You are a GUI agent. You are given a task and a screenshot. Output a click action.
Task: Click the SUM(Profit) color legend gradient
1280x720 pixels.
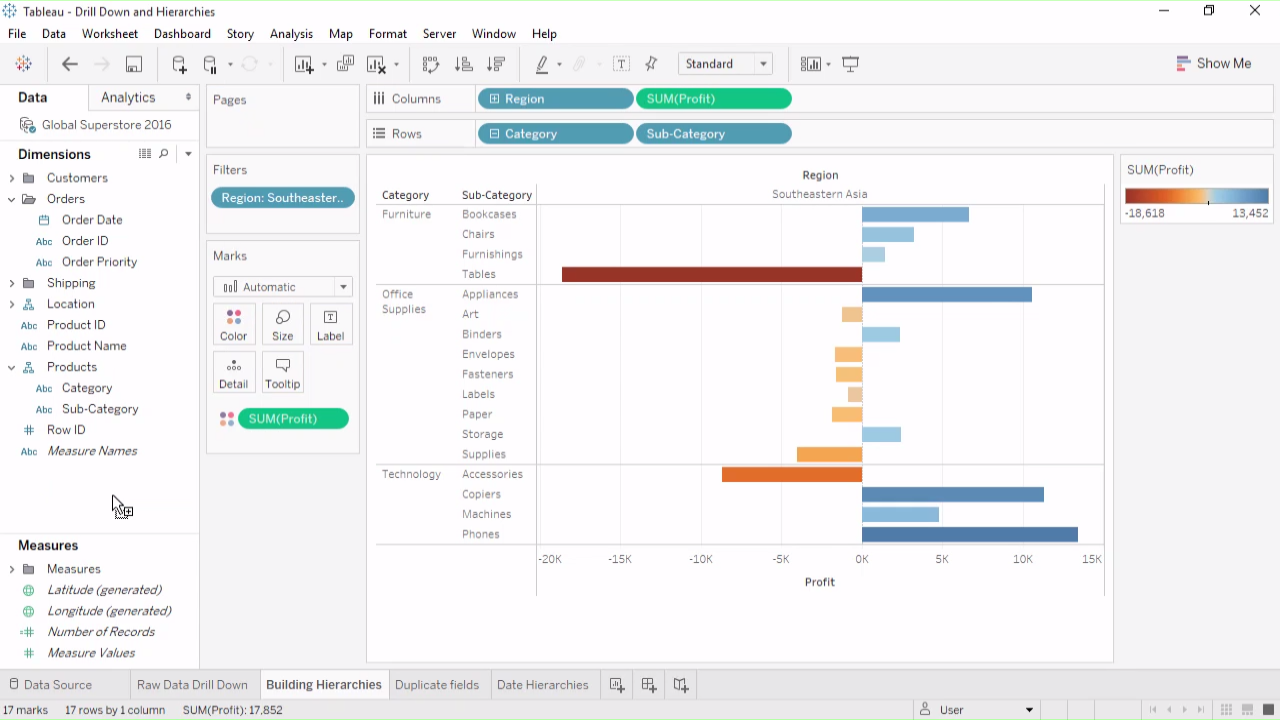[x=1196, y=196]
